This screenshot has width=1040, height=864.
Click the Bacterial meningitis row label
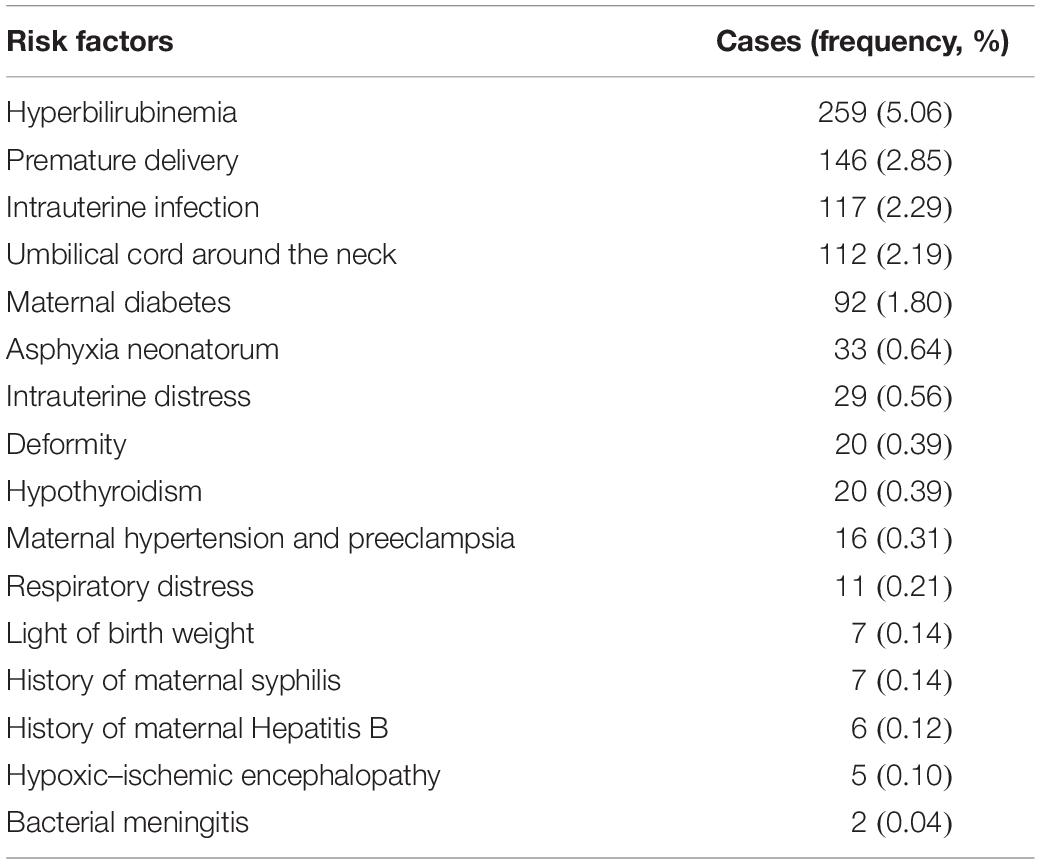(127, 824)
